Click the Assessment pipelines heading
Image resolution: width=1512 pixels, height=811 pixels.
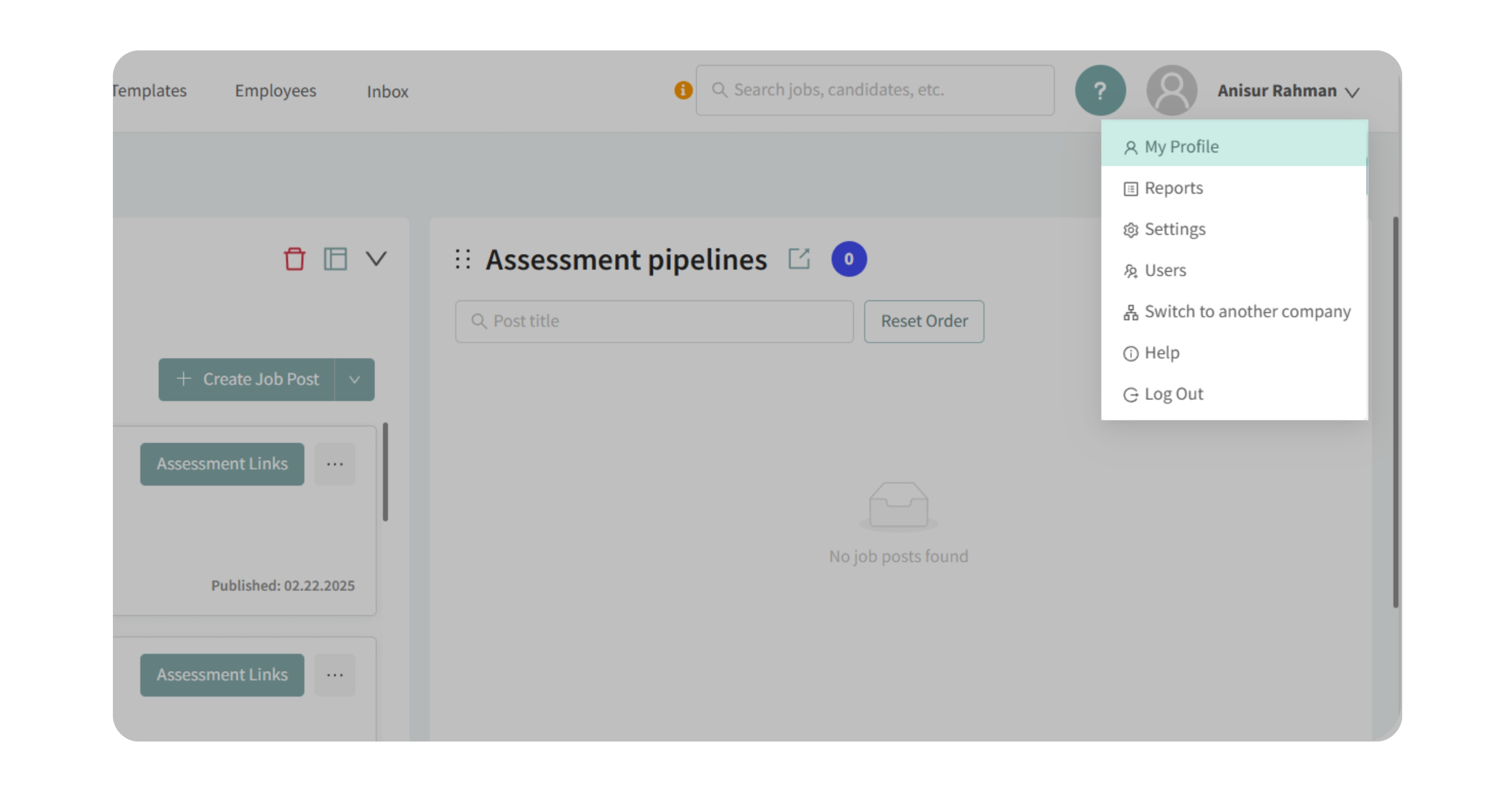625,260
